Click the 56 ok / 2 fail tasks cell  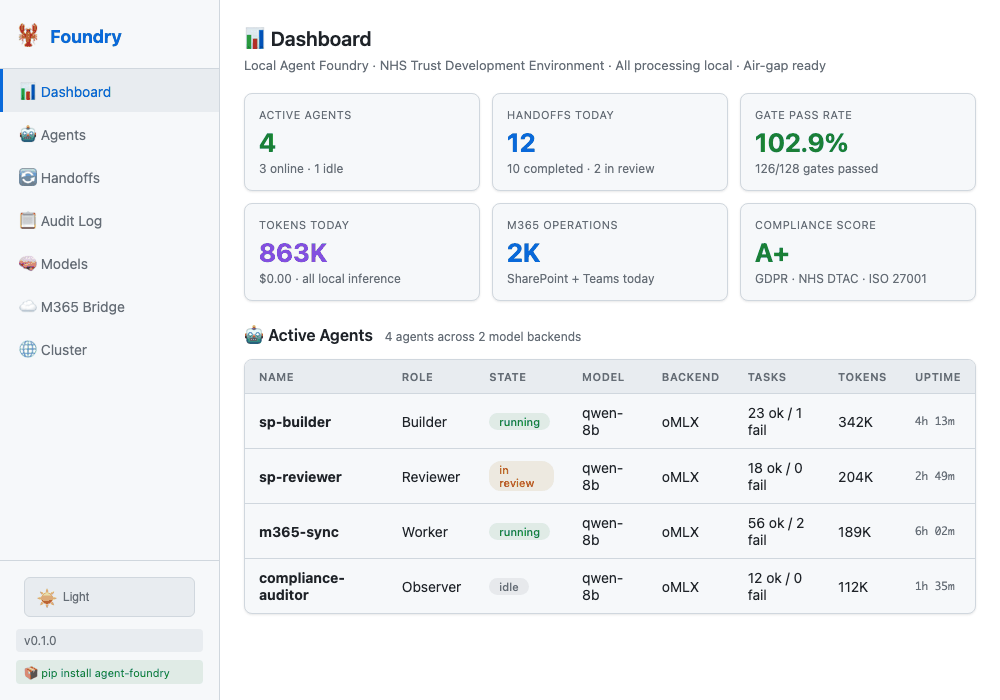click(x=776, y=531)
